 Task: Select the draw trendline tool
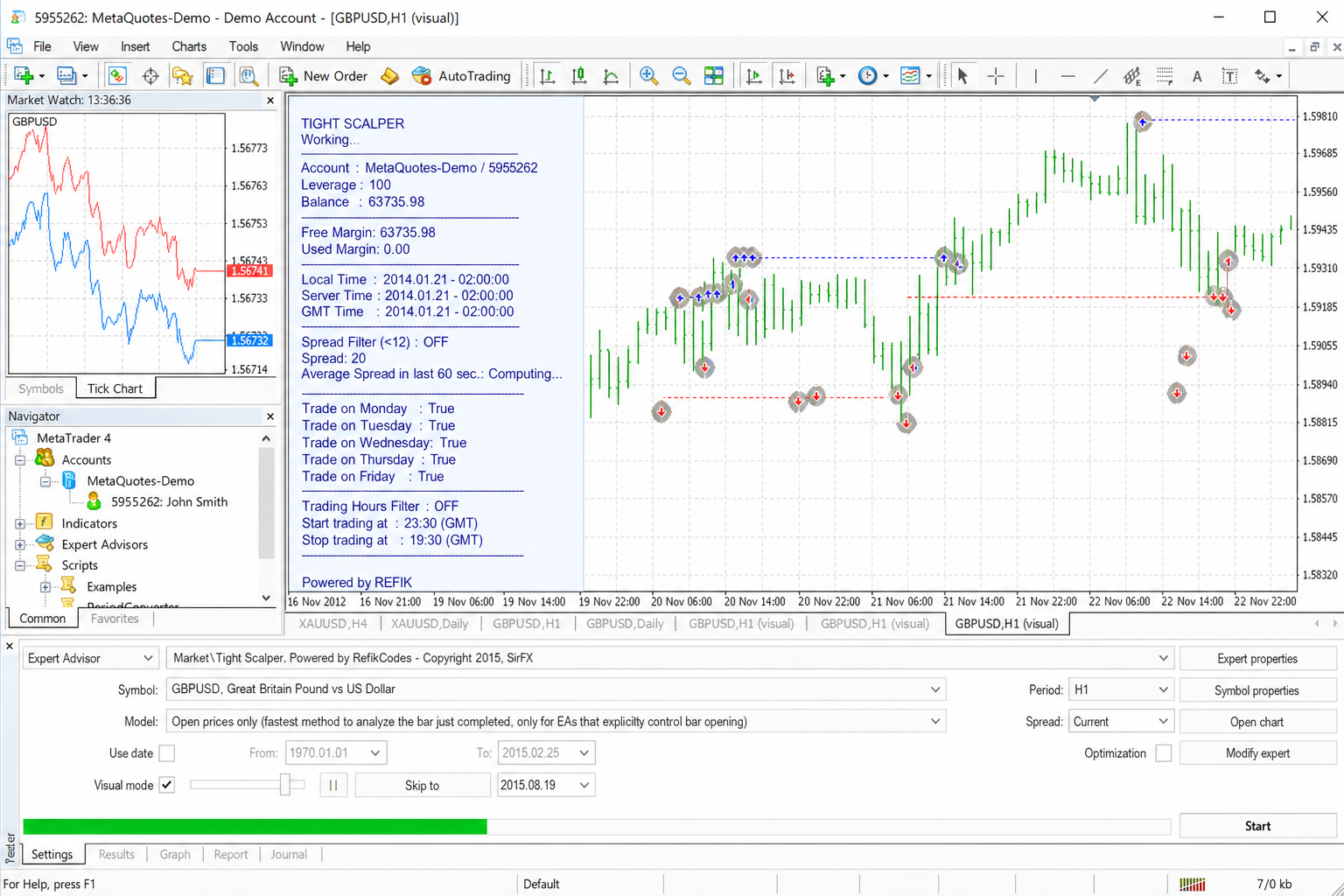coord(1101,76)
